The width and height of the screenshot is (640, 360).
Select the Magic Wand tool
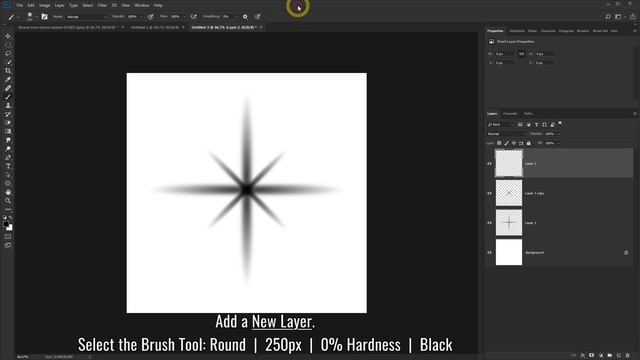pyautogui.click(x=8, y=62)
